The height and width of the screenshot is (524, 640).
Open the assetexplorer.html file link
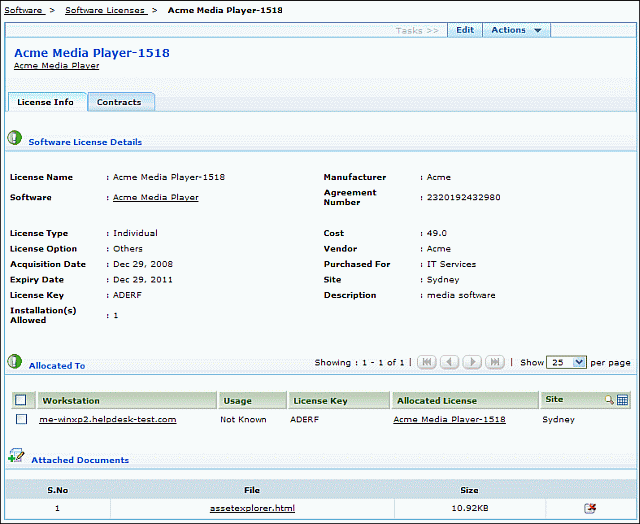tap(252, 508)
